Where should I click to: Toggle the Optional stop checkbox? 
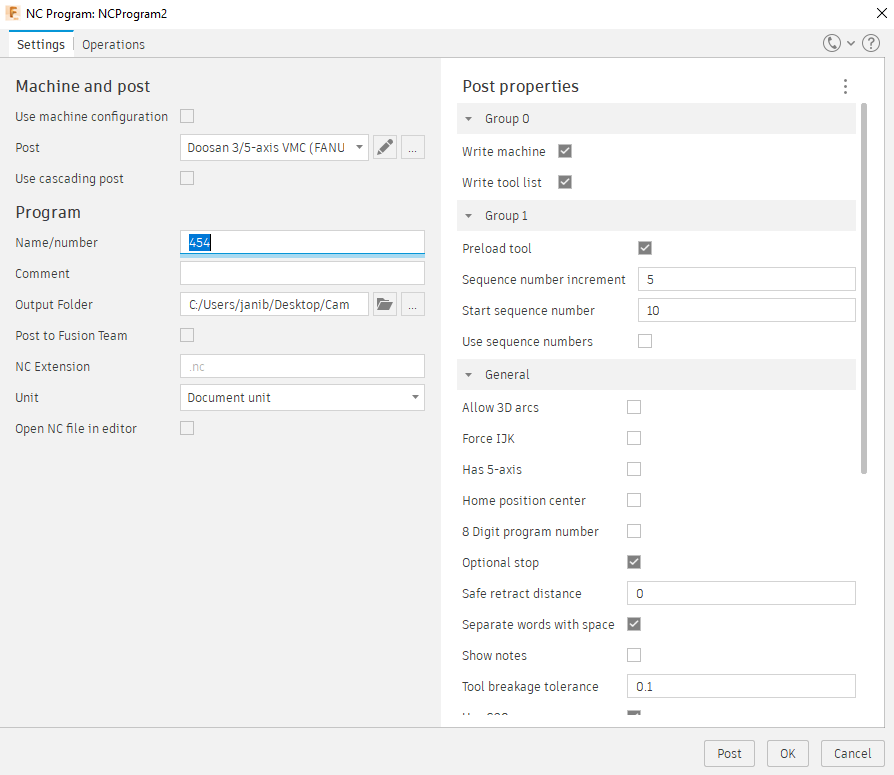click(x=634, y=563)
